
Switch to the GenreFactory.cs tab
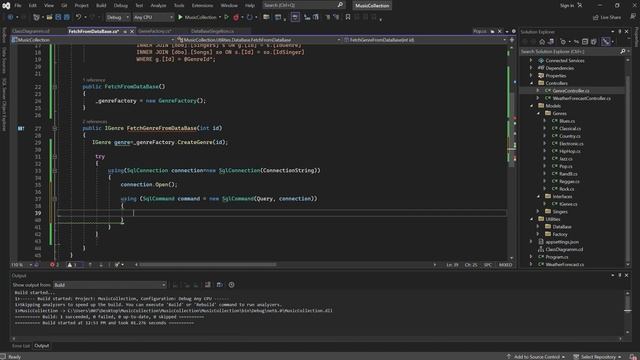(154, 31)
